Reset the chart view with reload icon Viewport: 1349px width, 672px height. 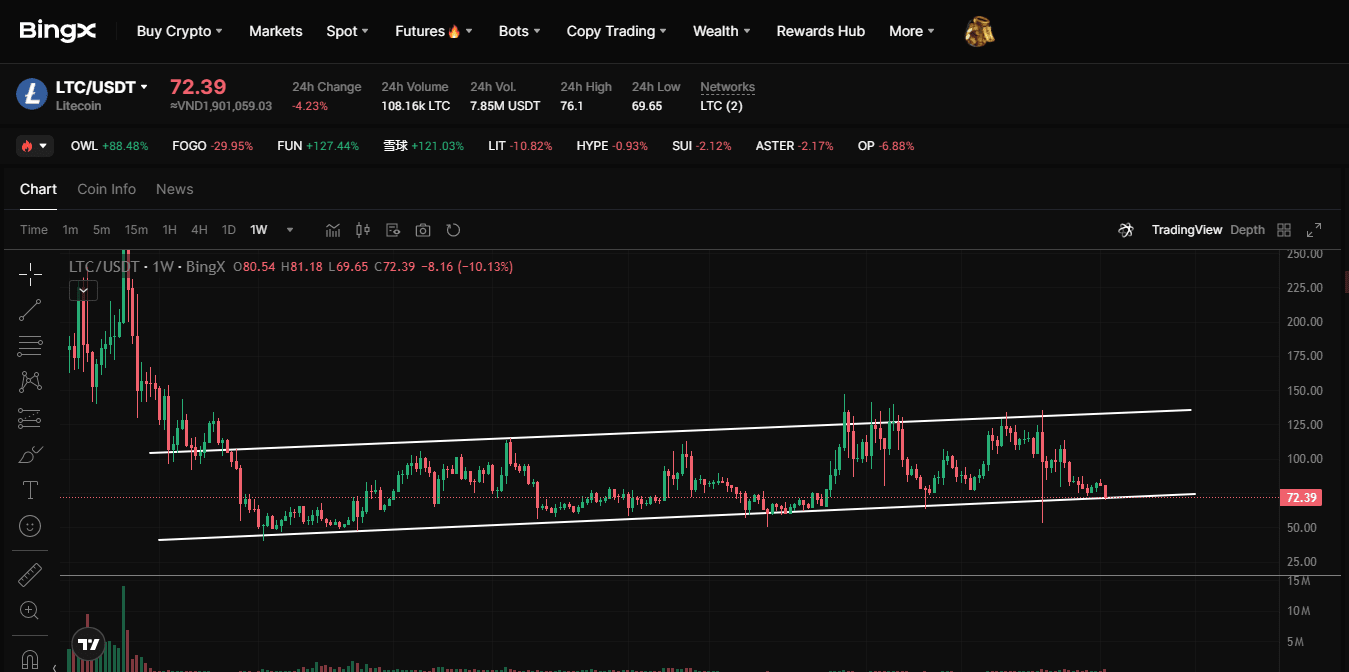(453, 229)
